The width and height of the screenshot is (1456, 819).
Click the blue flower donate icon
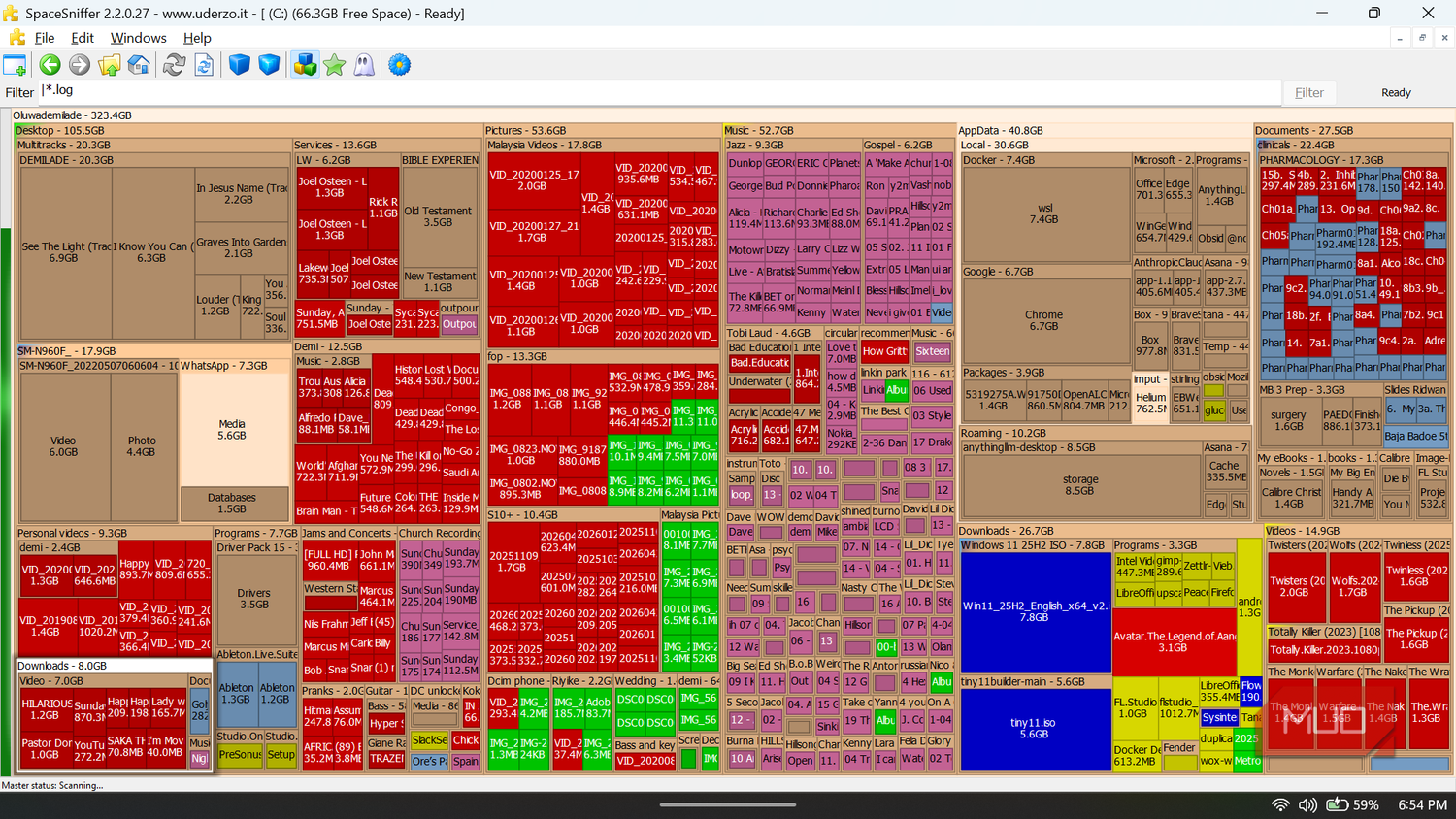399,65
